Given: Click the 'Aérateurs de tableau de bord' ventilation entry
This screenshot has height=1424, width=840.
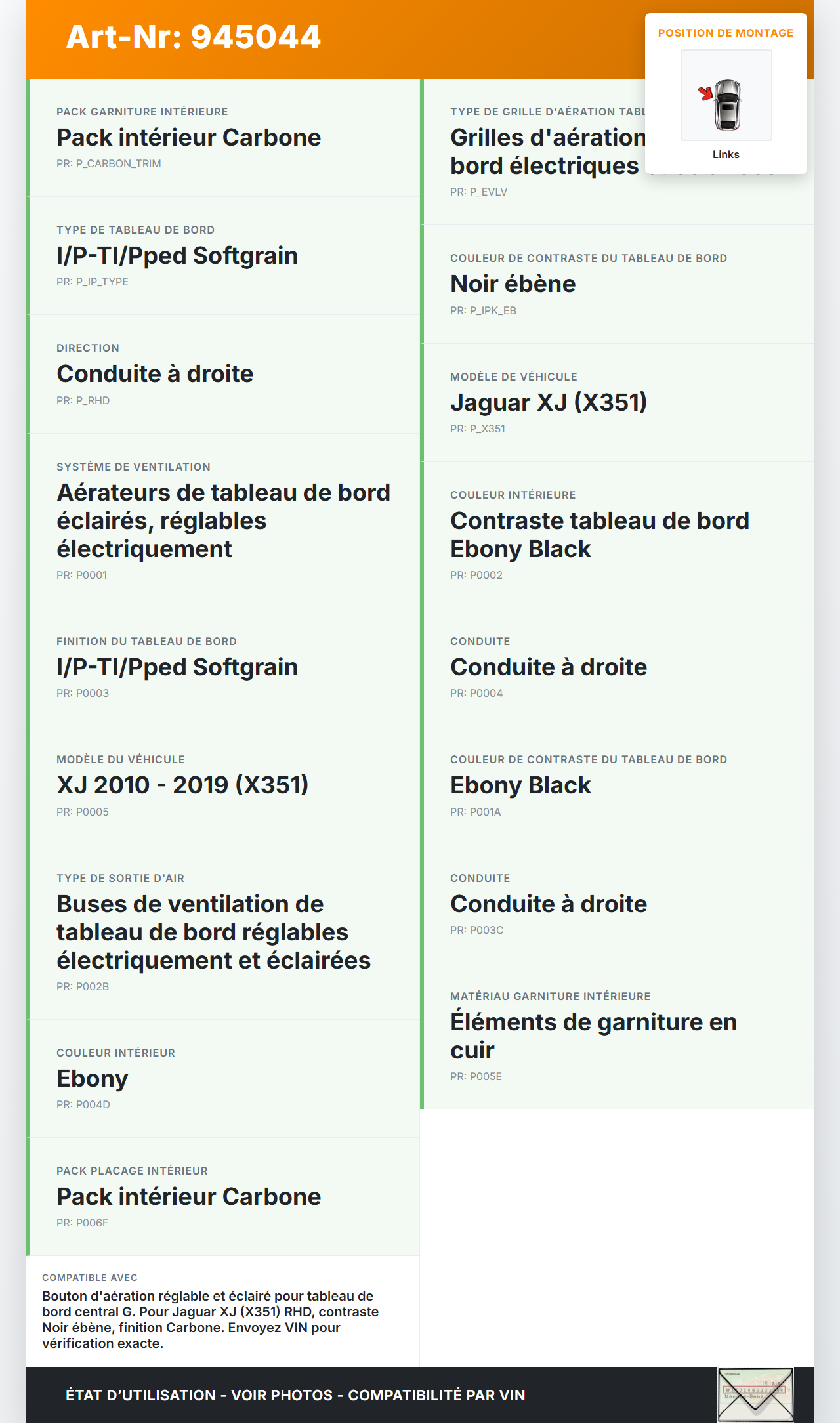Looking at the screenshot, I should 223,520.
